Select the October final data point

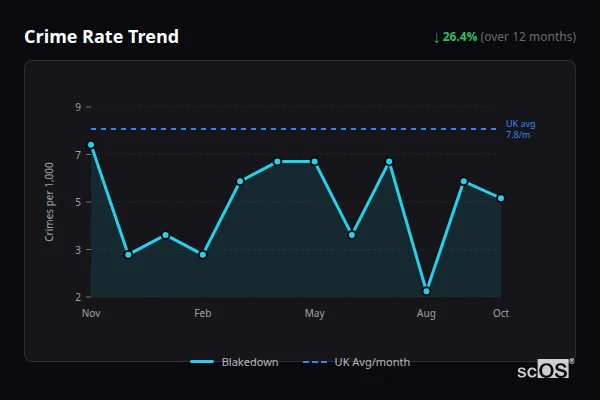pos(501,198)
